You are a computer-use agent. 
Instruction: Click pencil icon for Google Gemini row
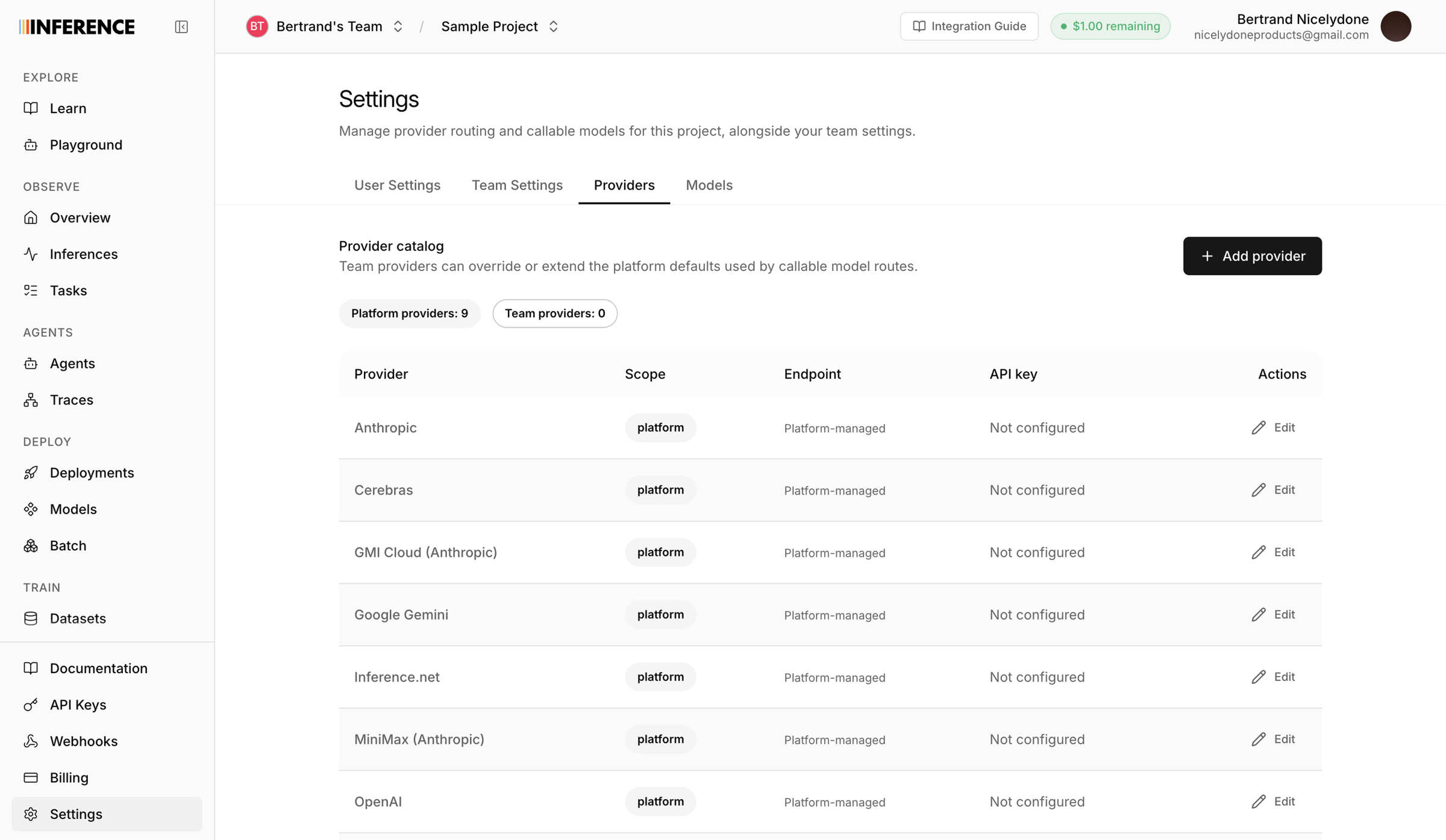(x=1259, y=615)
